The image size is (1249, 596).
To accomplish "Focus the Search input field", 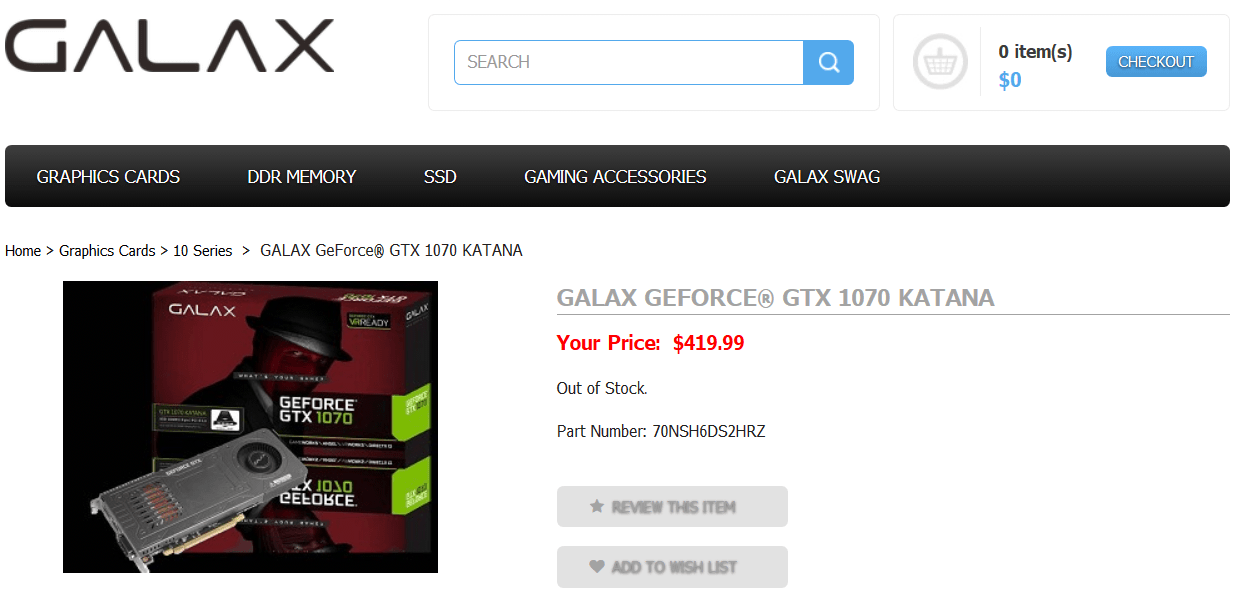I will pos(629,62).
